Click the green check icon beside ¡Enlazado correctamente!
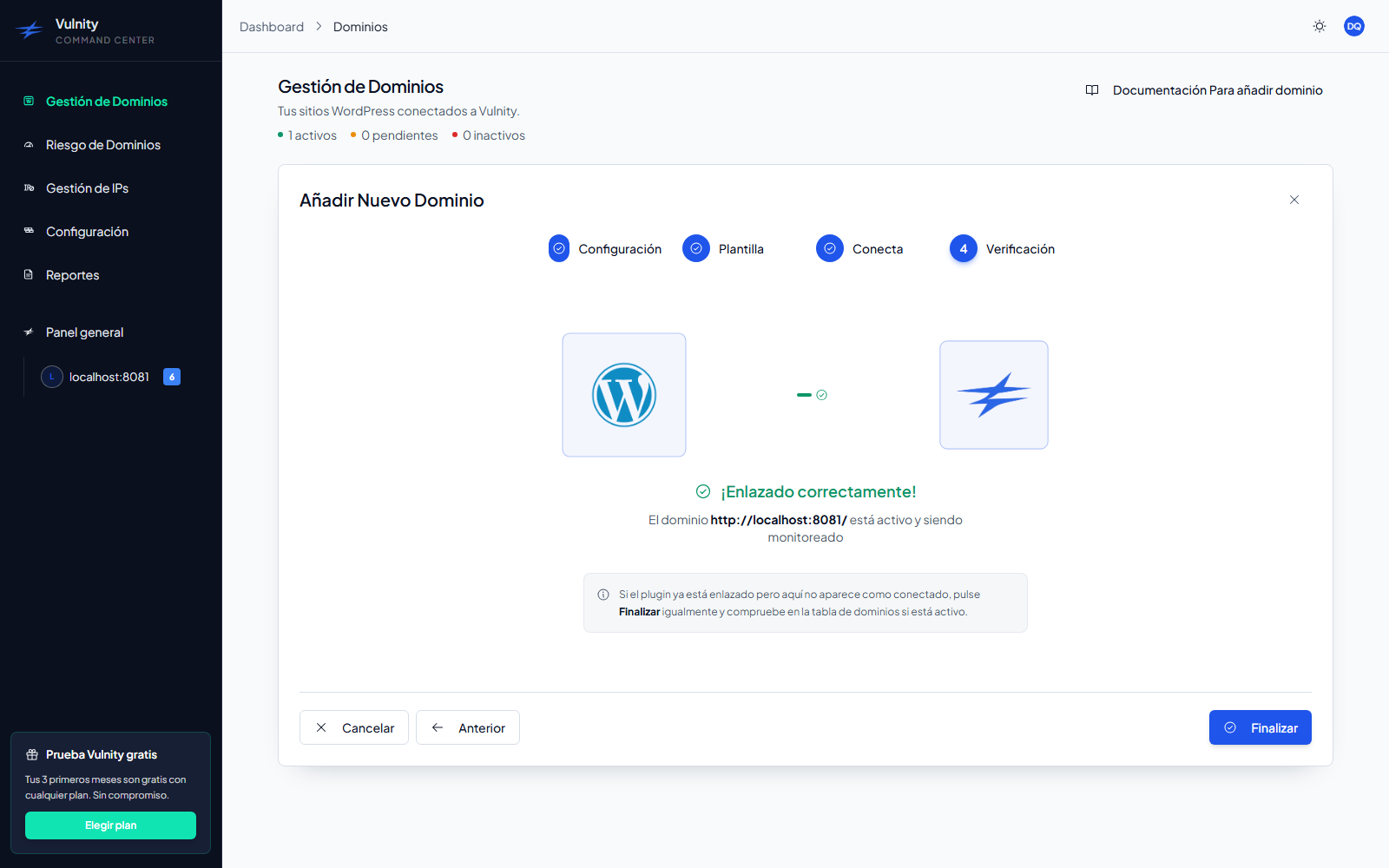Image resolution: width=1389 pixels, height=868 pixels. [703, 491]
